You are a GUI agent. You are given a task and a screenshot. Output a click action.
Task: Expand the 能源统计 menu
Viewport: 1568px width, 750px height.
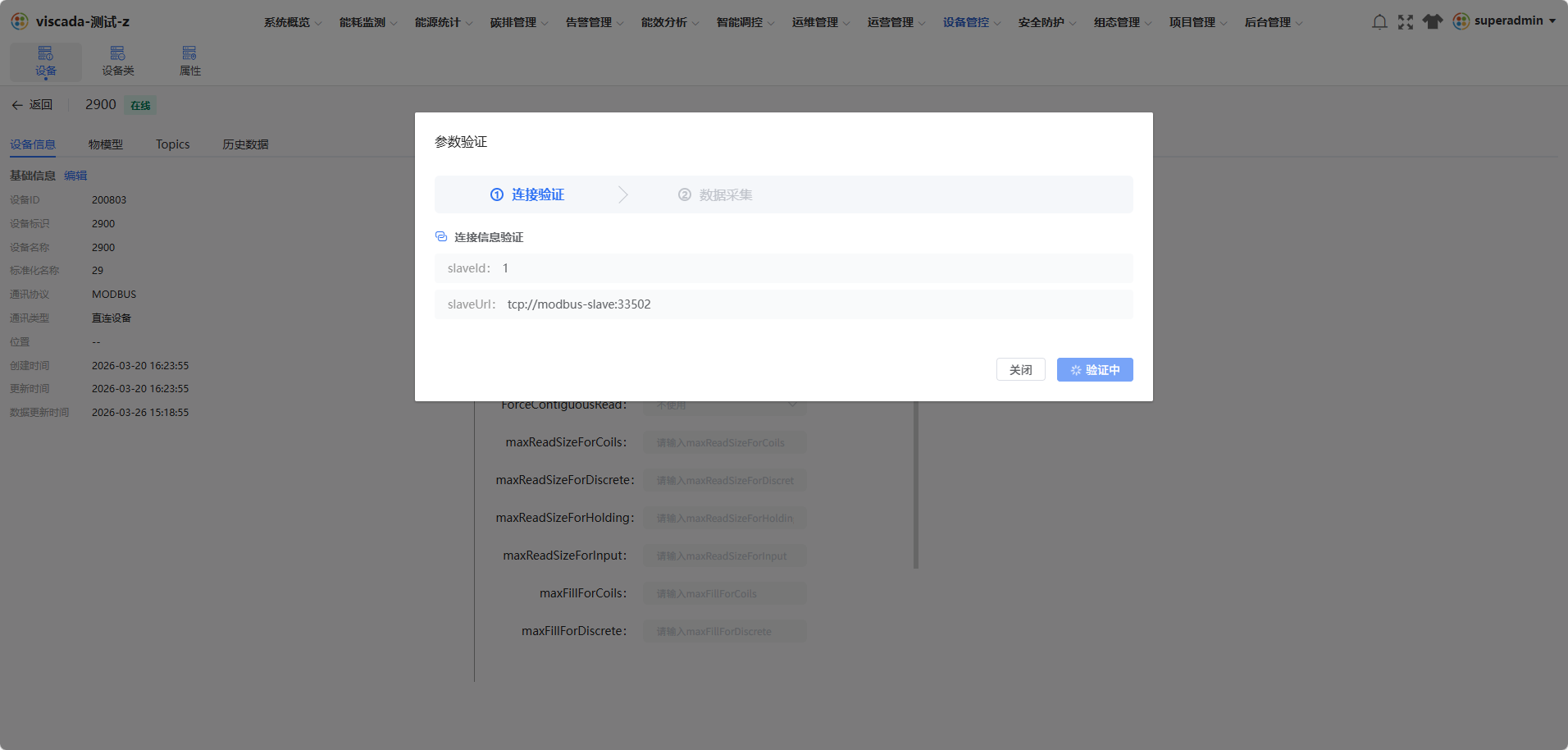point(444,22)
